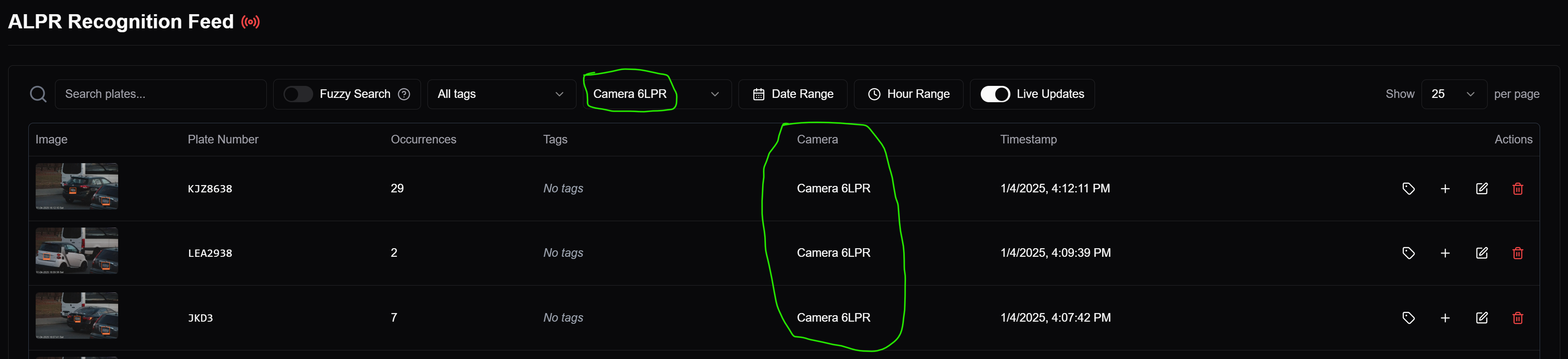
Task: Click the Timestamp column header
Action: (1028, 139)
